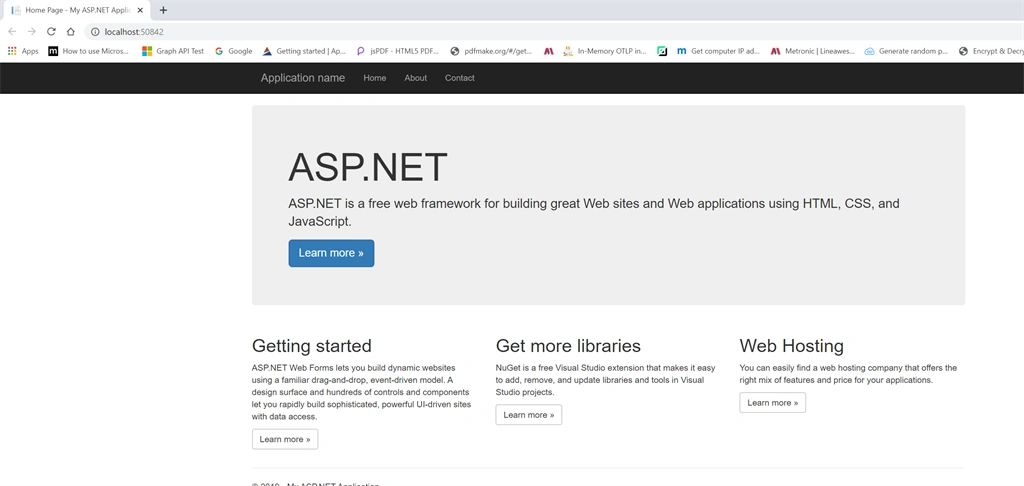This screenshot has height=486, width=1024.
Task: Select the Home Page - My ASP.NET tab
Action: [77, 10]
